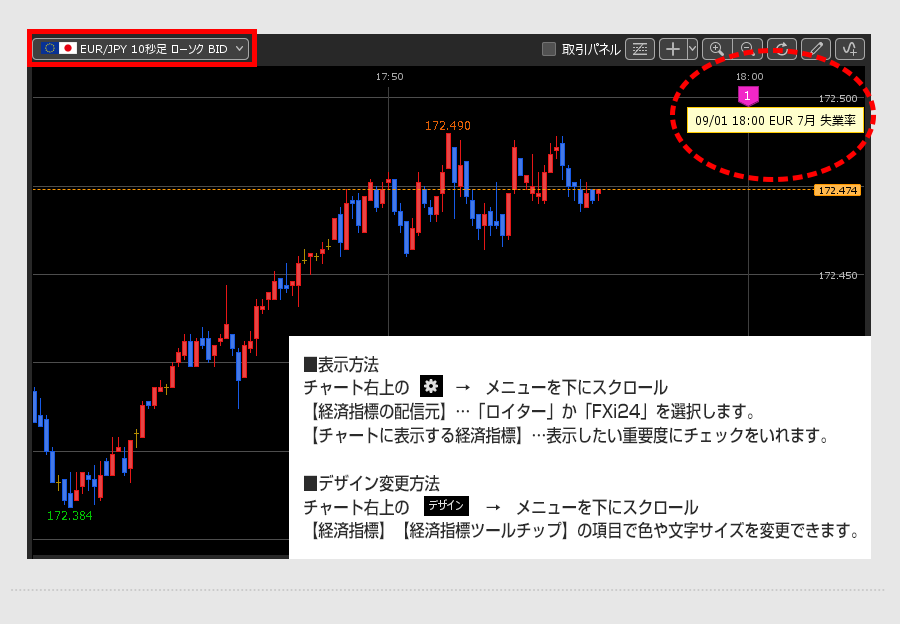Viewport: 900px width, 624px height.
Task: Zoom in with the magnifier plus icon
Action: [717, 49]
